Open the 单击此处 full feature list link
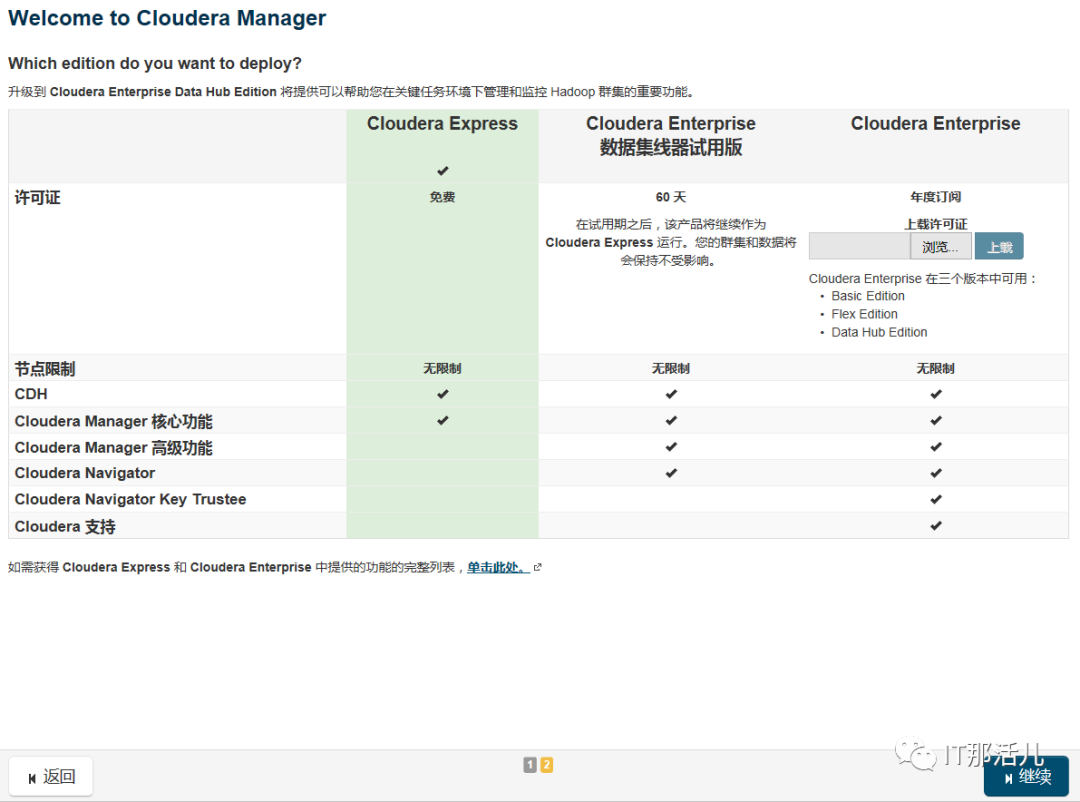Viewport: 1080px width, 802px height. [498, 568]
